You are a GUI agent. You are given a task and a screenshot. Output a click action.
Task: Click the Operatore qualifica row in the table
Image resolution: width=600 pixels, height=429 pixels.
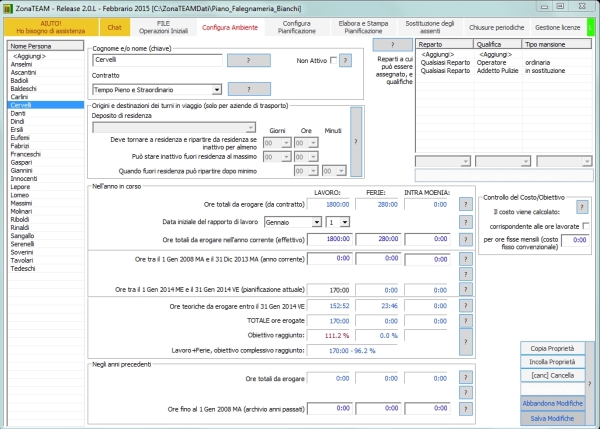click(x=504, y=62)
